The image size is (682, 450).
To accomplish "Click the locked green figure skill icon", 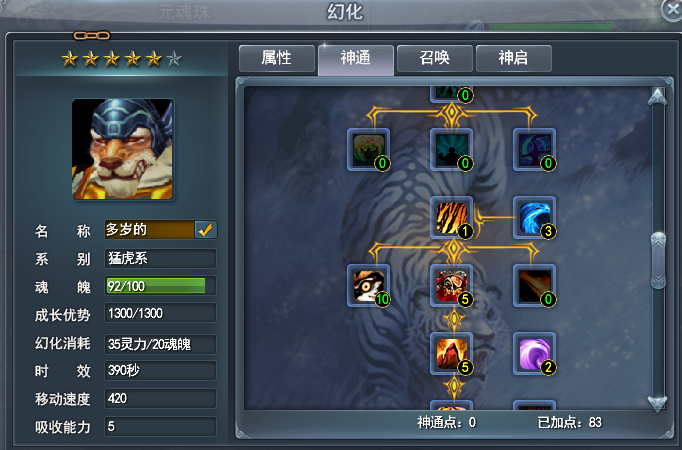I will pos(368,150).
